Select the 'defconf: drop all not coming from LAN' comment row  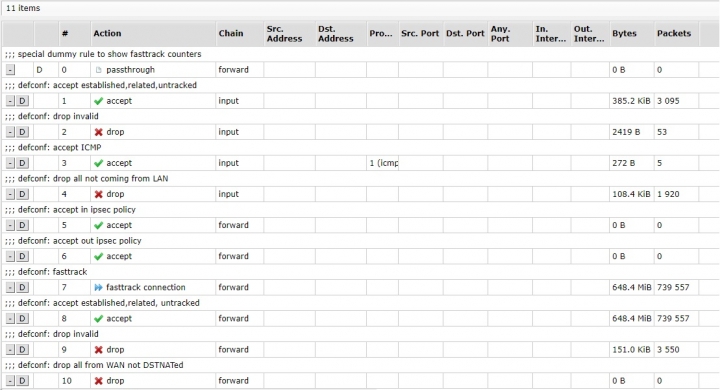tap(360, 179)
